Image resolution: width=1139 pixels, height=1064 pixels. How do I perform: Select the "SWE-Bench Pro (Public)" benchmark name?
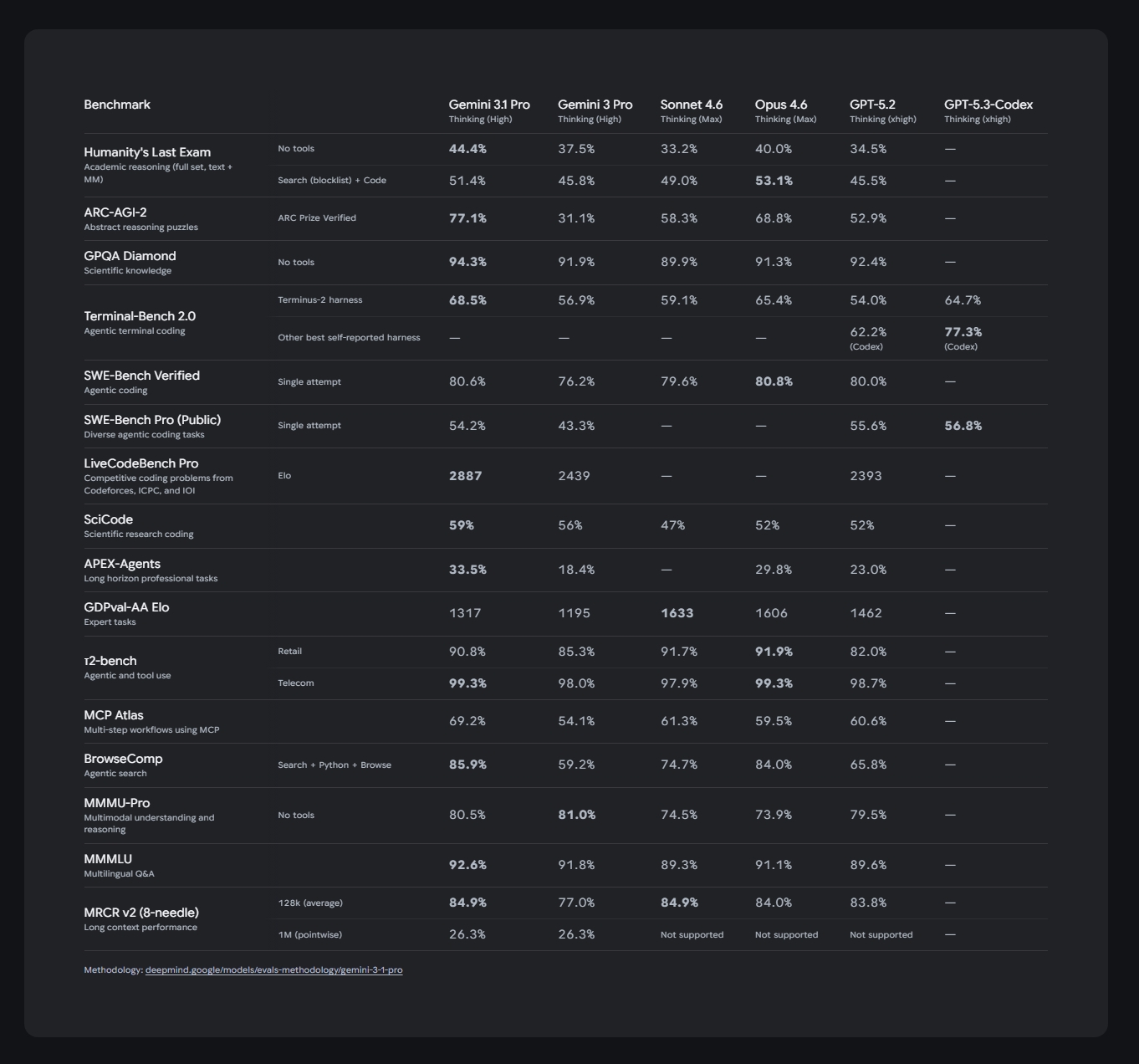point(152,420)
